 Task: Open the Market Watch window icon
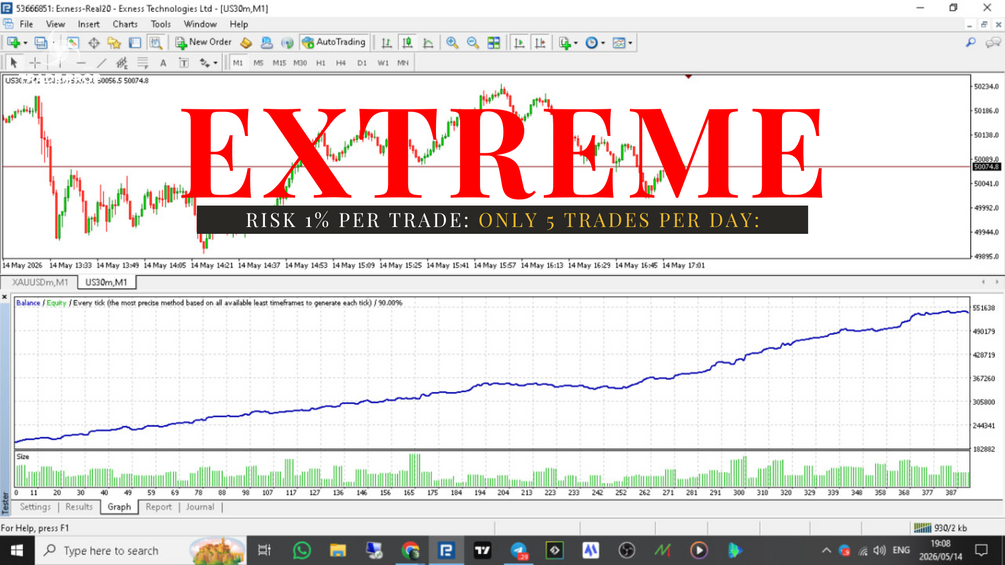[x=72, y=43]
